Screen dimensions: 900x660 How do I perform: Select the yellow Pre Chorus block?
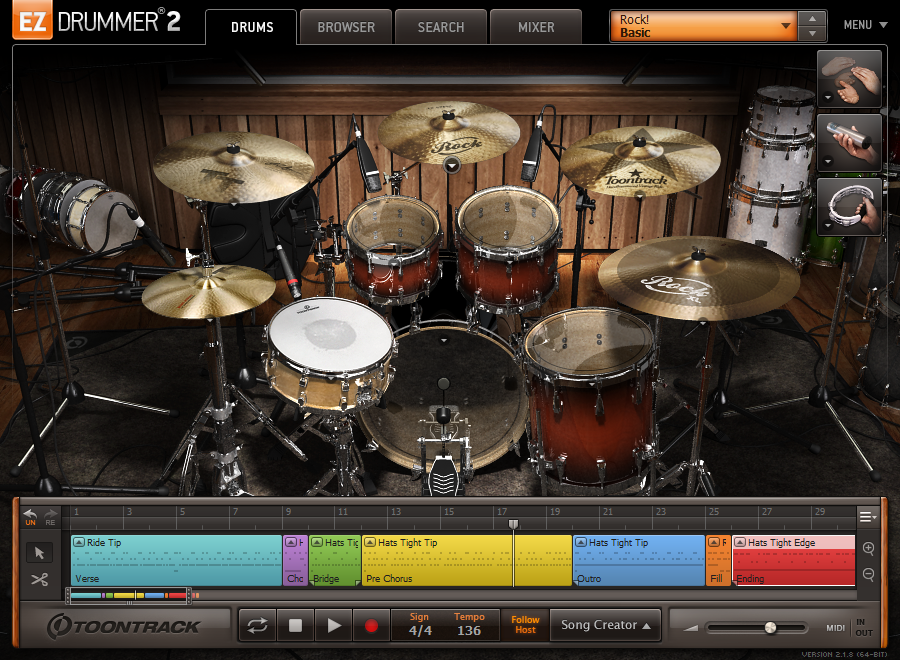tap(467, 560)
